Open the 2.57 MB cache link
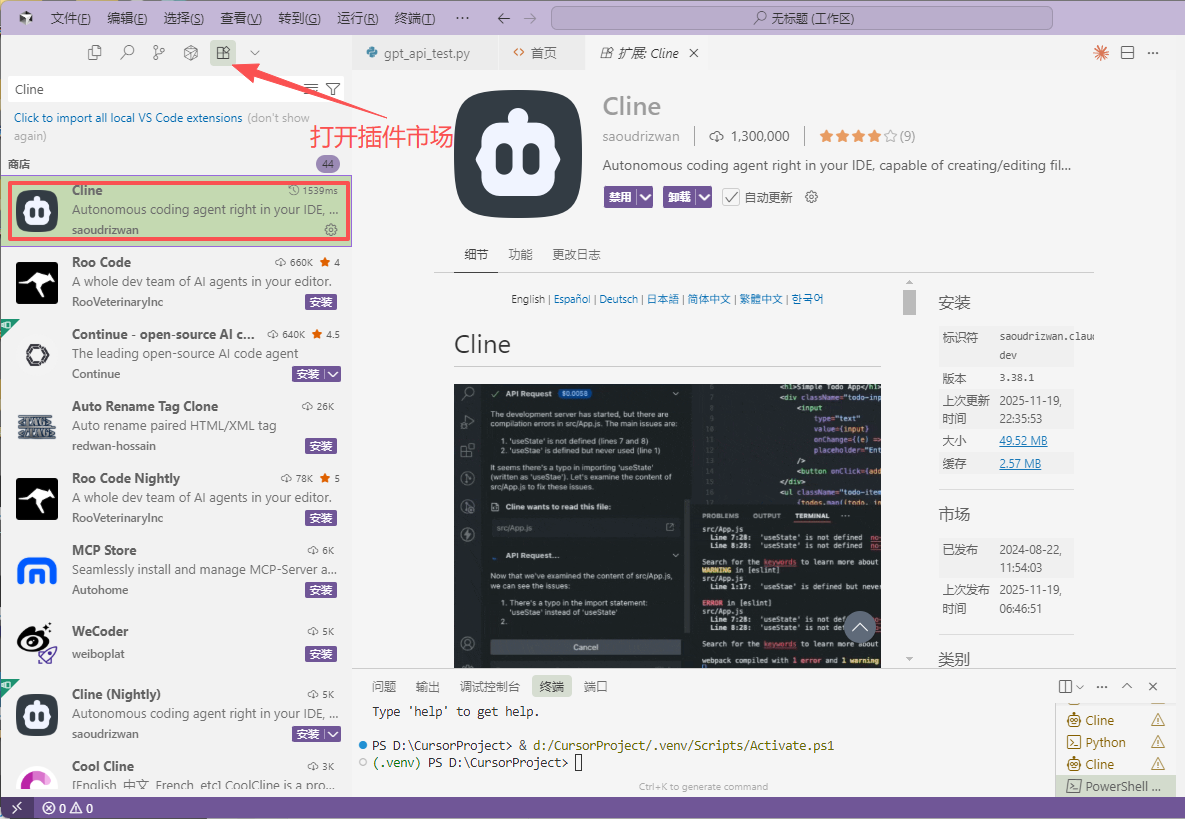The image size is (1185, 819). click(x=1020, y=463)
